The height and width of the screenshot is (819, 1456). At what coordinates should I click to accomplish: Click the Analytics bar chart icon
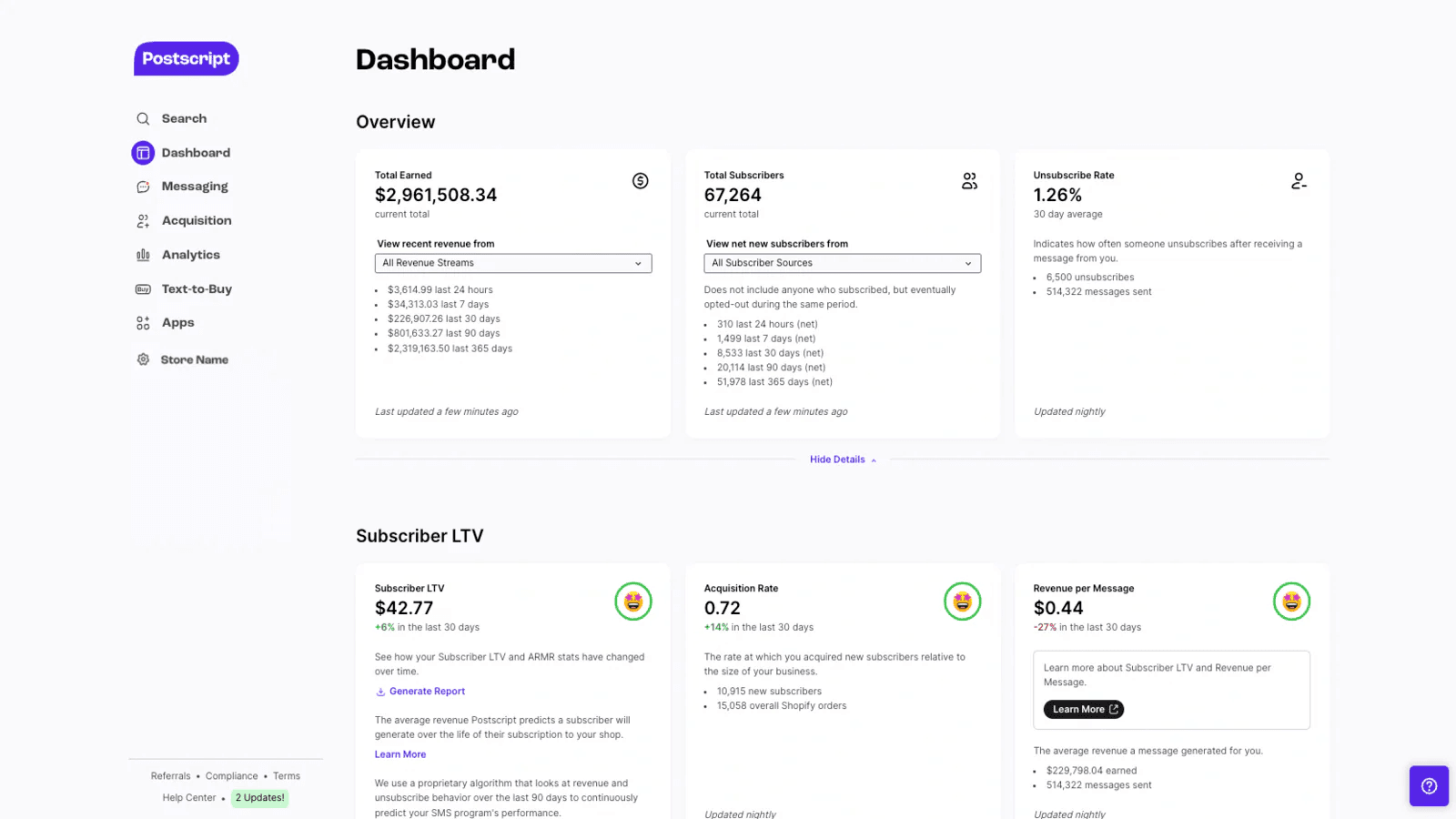(143, 255)
